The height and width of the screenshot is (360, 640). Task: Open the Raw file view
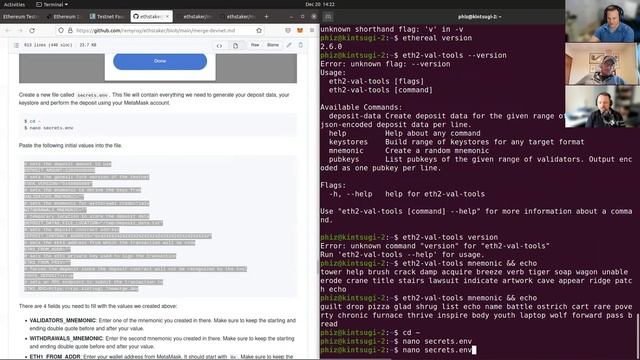pos(255,45)
